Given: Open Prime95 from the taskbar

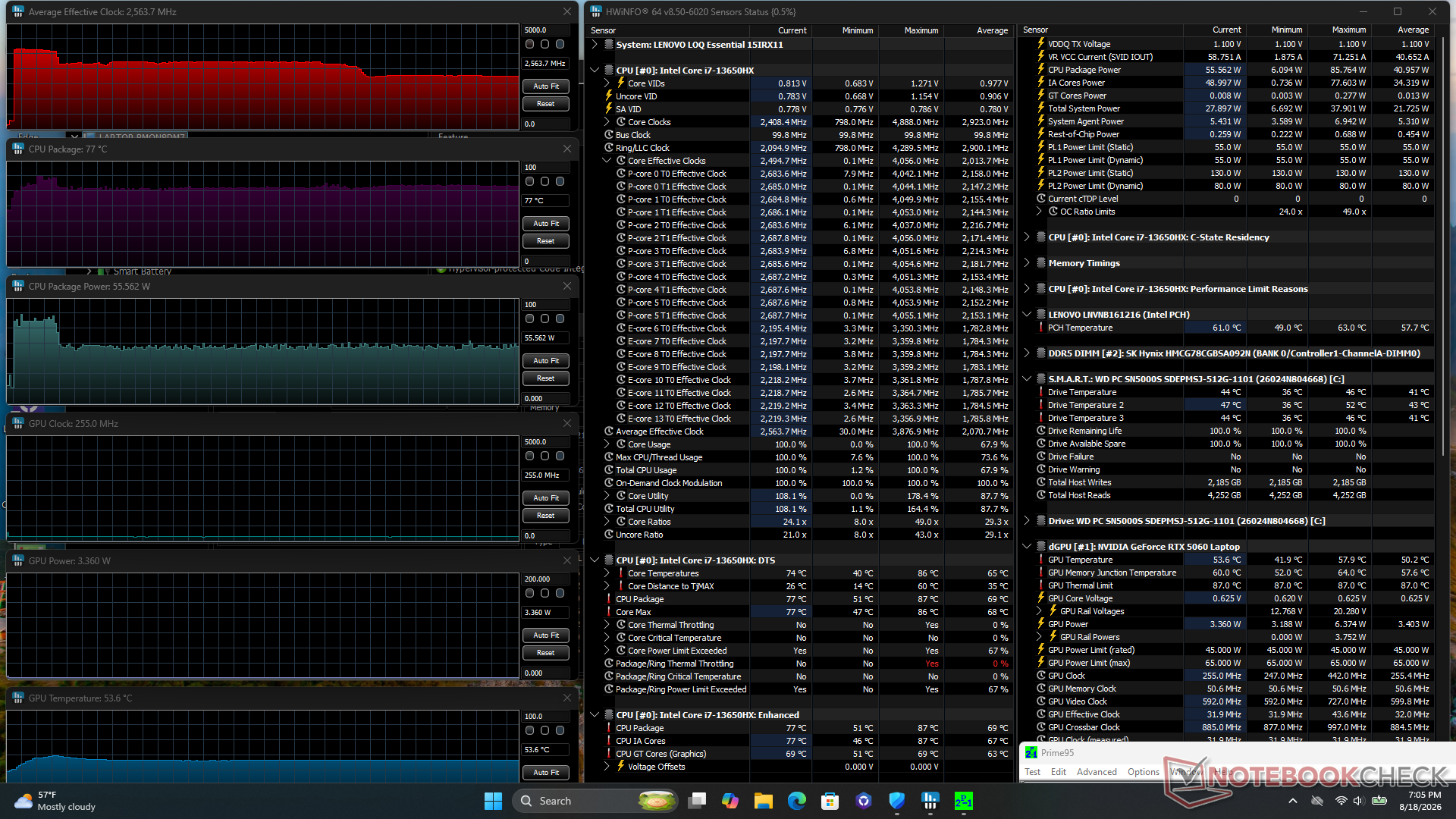Looking at the screenshot, I should 963,801.
